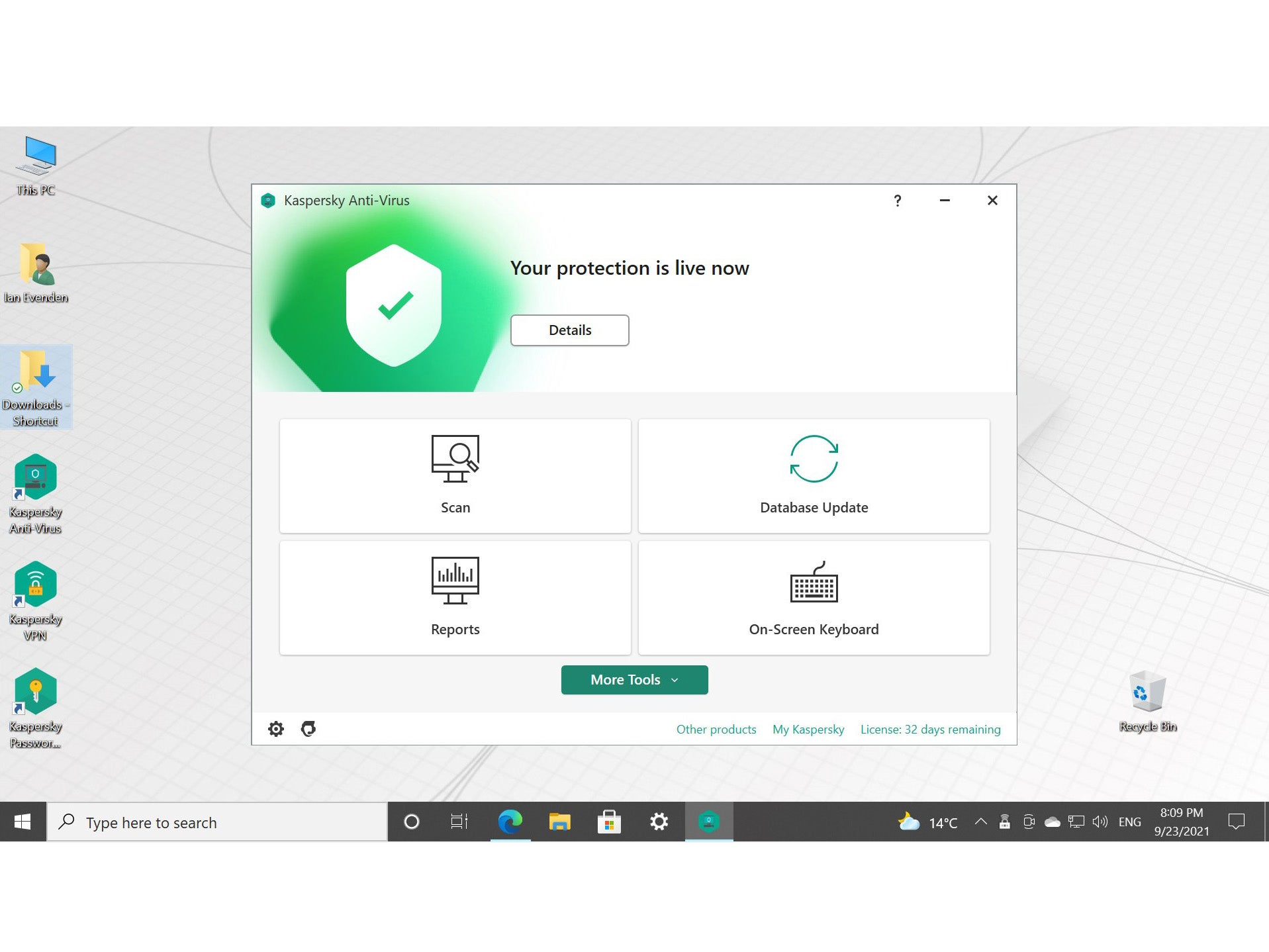This screenshot has width=1269, height=952.
Task: Open volume control tray icon
Action: (x=1100, y=822)
